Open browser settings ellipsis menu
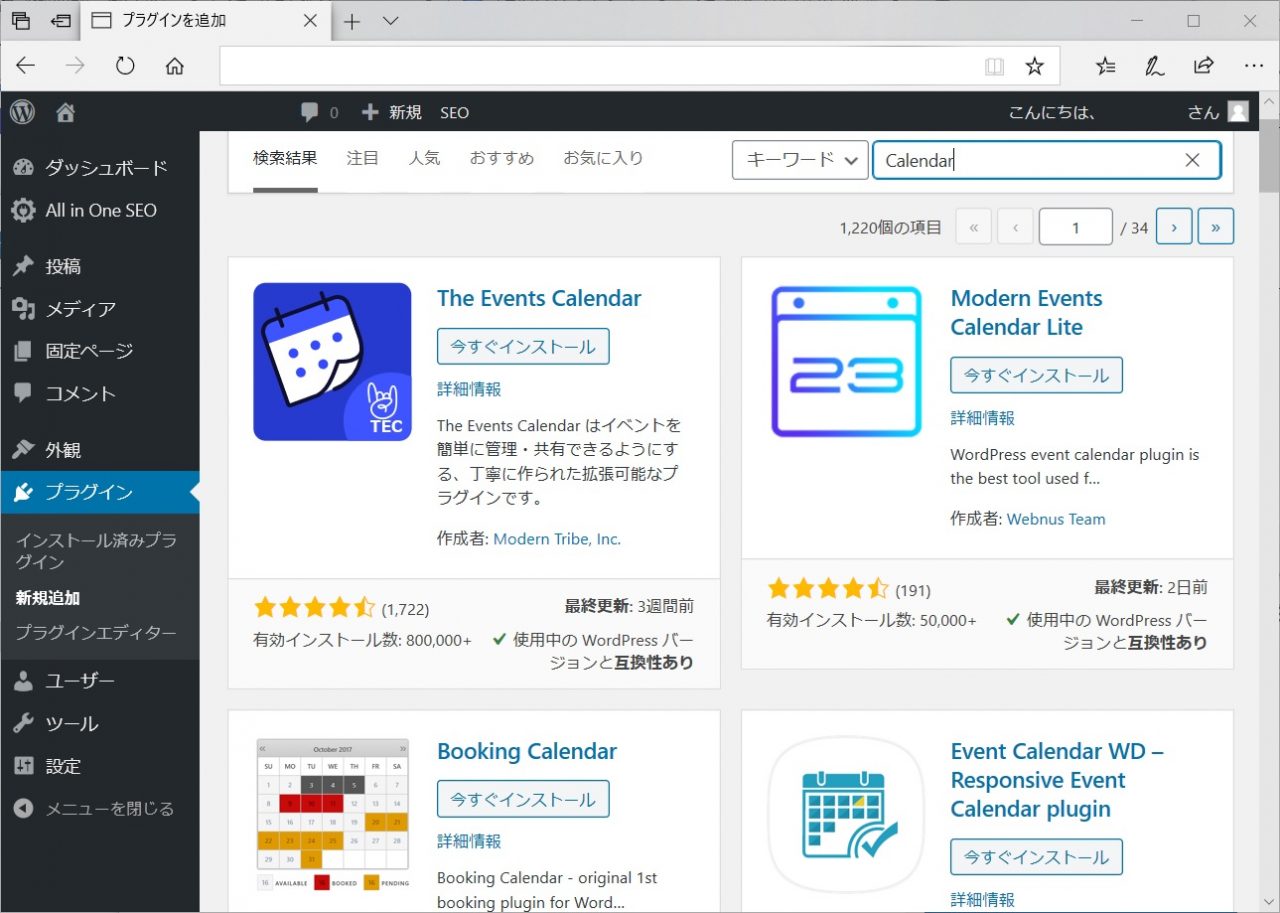This screenshot has height=913, width=1280. [x=1254, y=66]
